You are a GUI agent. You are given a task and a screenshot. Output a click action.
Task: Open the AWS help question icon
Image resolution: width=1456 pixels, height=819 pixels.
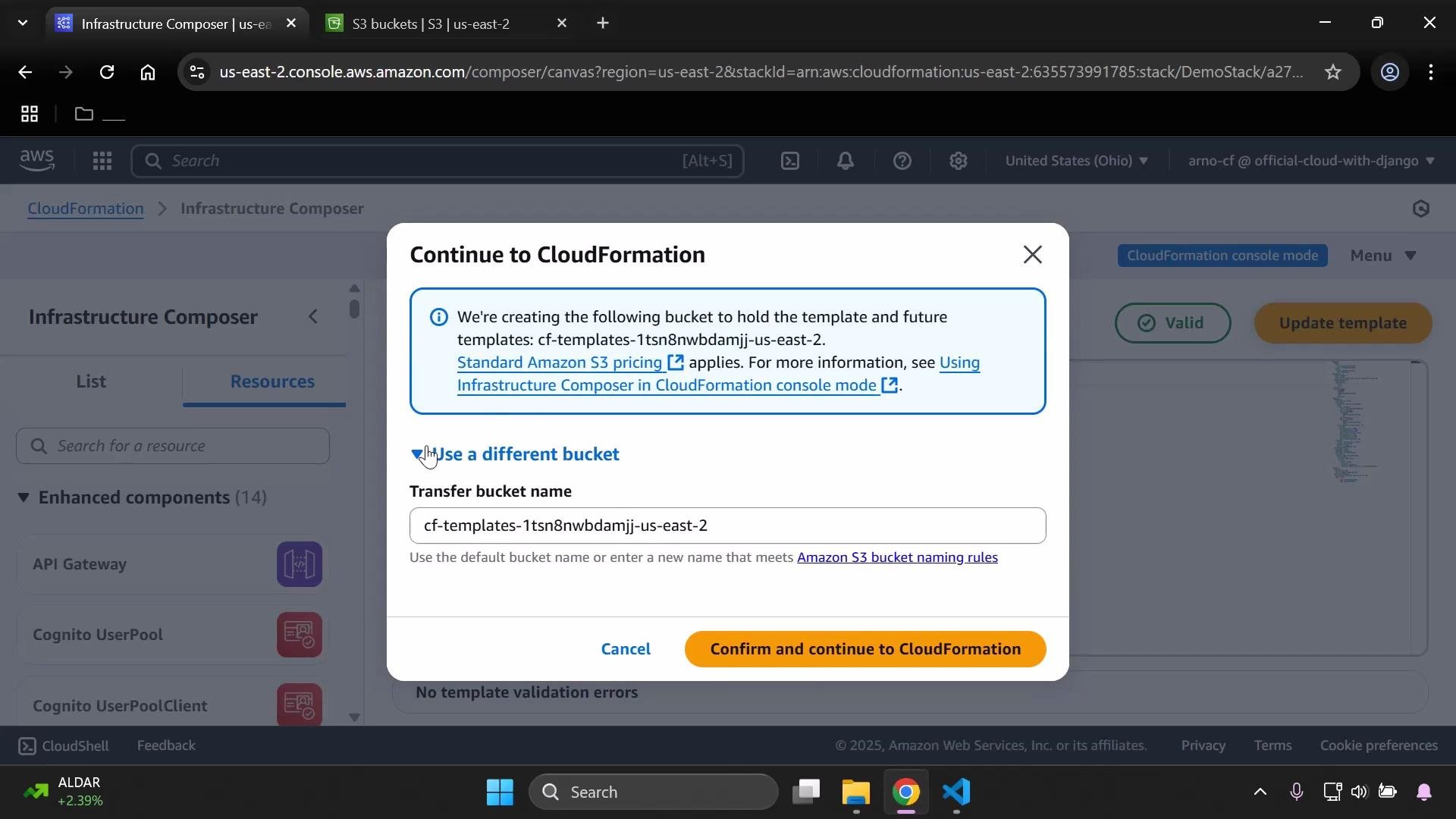pos(902,161)
